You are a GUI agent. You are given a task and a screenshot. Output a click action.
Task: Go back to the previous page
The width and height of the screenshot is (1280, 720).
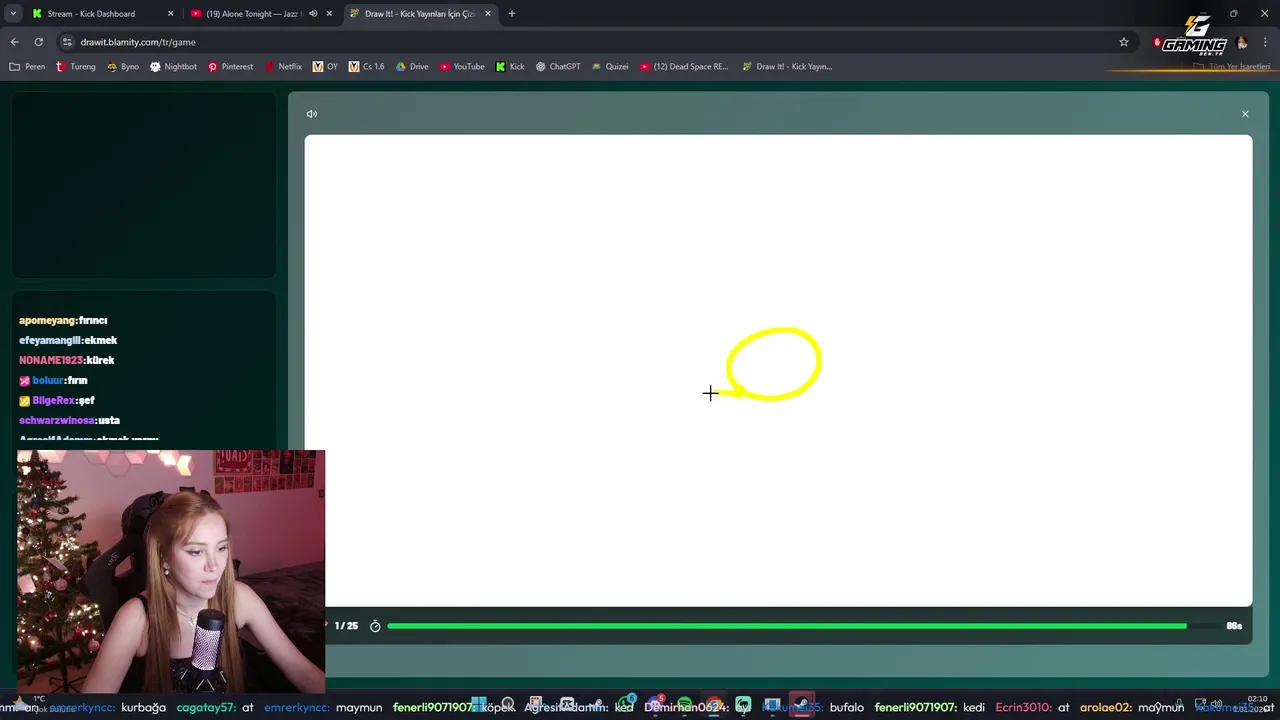(x=14, y=42)
